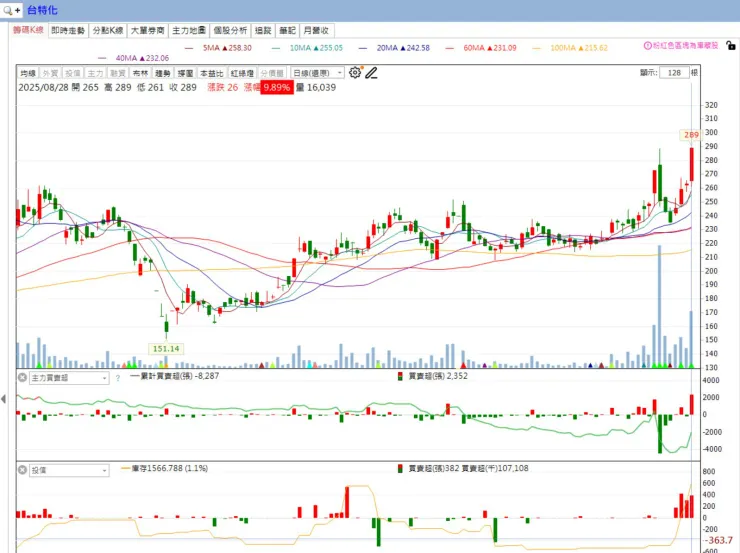Toggle the 外資 overlay button
The width and height of the screenshot is (740, 553).
point(50,73)
